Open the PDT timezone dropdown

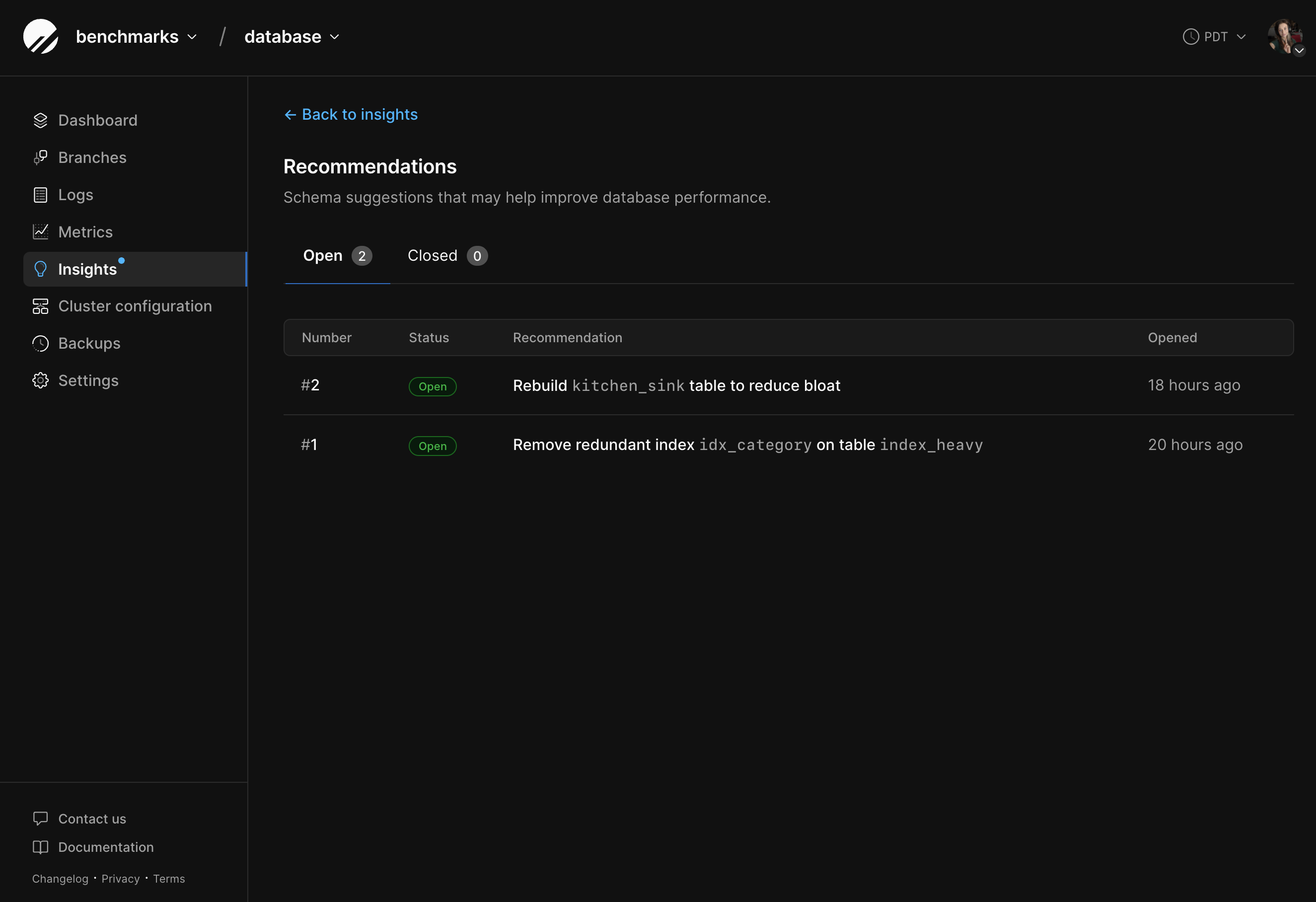coord(1214,36)
